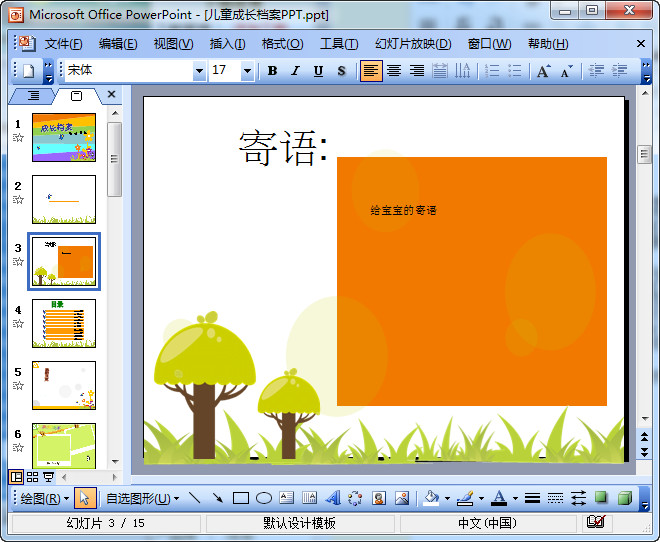
Task: Expand standard toolbar options
Action: tap(49, 72)
